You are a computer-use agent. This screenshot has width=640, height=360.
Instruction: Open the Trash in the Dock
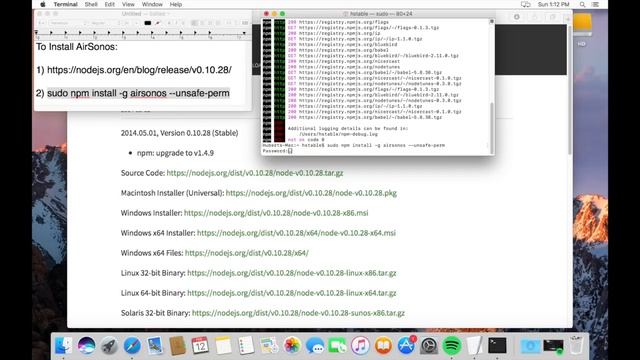[576, 346]
